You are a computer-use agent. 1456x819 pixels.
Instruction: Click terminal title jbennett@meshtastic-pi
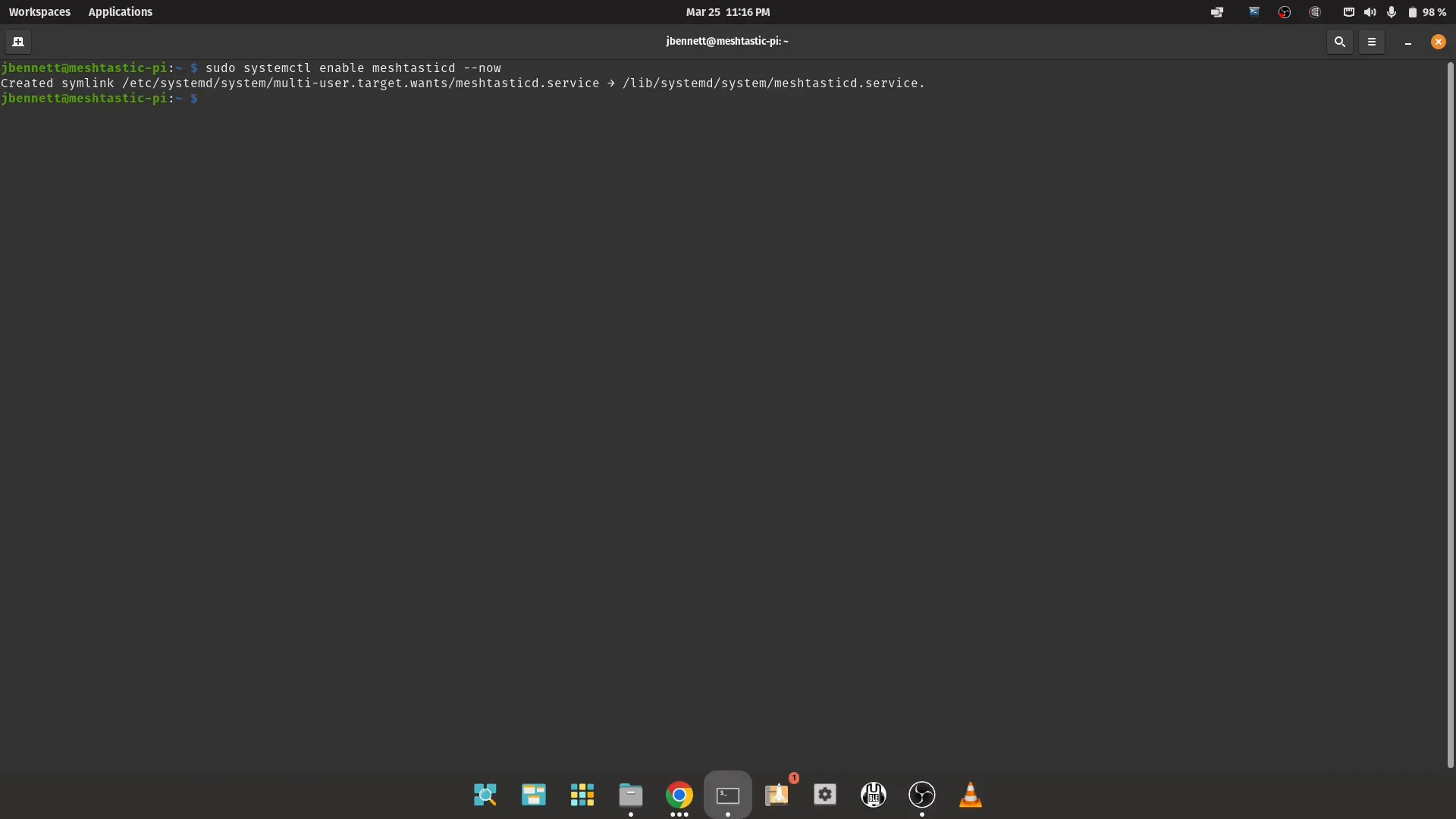coord(727,41)
